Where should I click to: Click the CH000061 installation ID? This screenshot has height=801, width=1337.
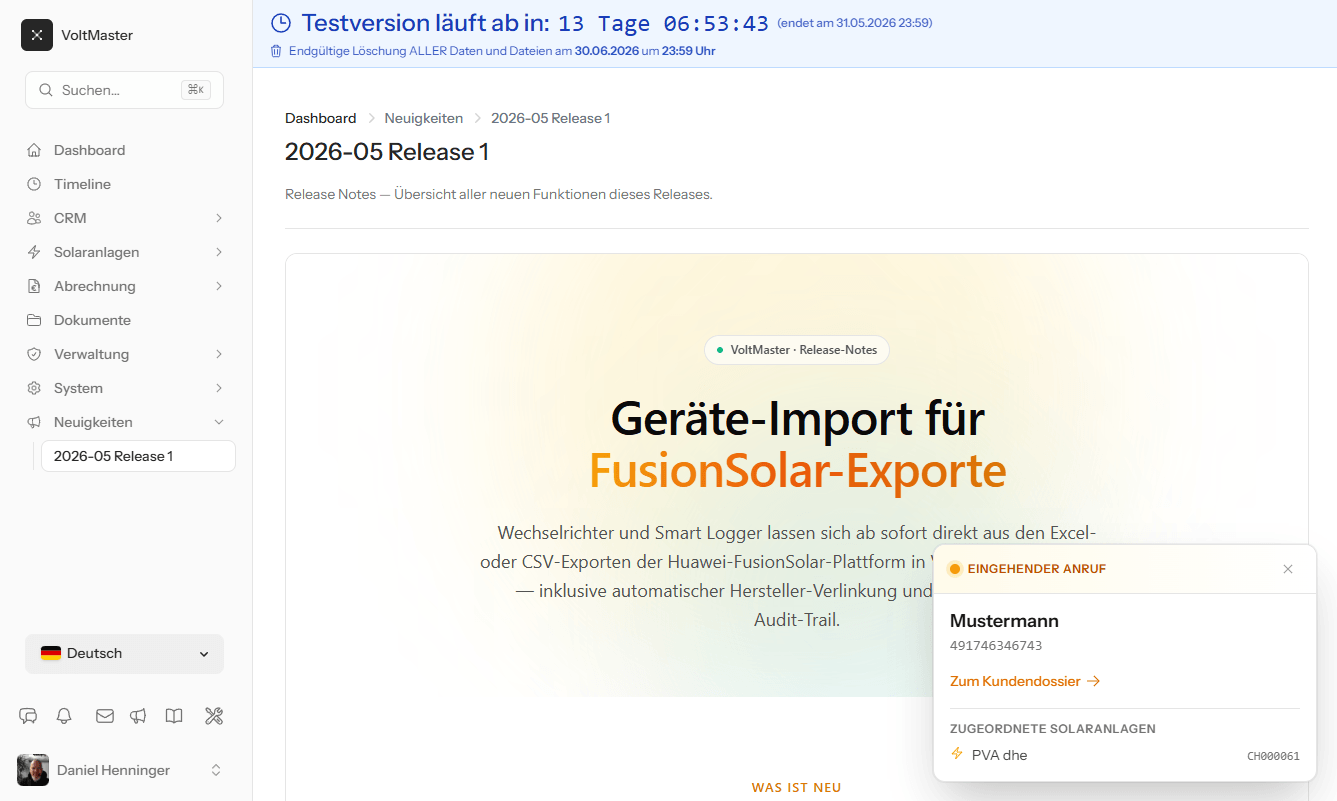(1273, 756)
